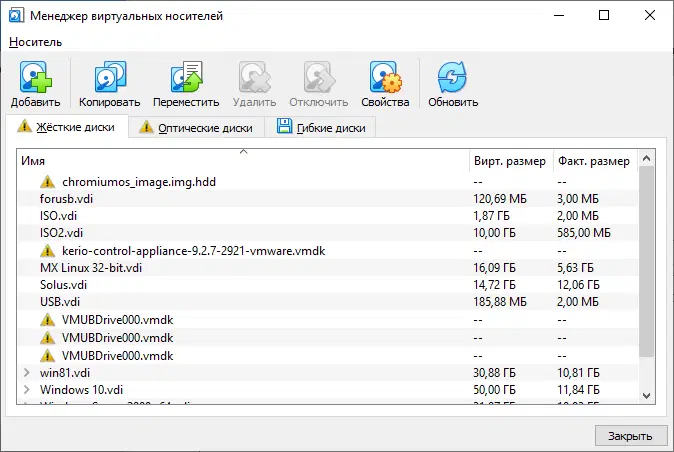The image size is (674, 452).
Task: Click the warning icon beside chromiumos_image.img.hdd
Action: pos(47,182)
